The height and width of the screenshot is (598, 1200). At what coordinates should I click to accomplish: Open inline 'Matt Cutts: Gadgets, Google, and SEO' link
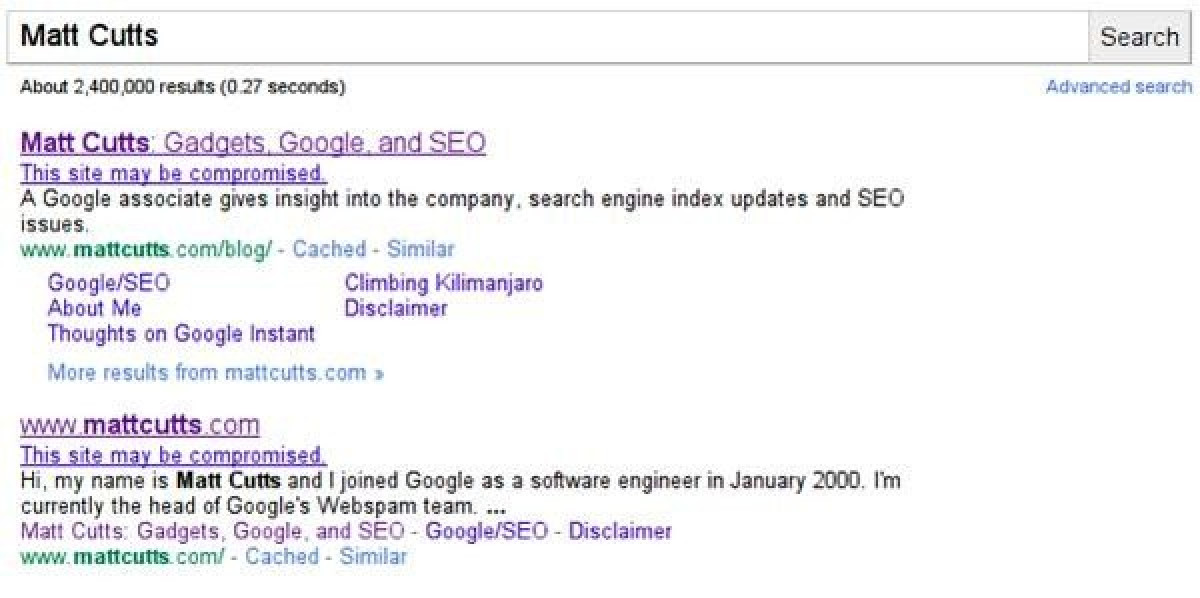[212, 531]
